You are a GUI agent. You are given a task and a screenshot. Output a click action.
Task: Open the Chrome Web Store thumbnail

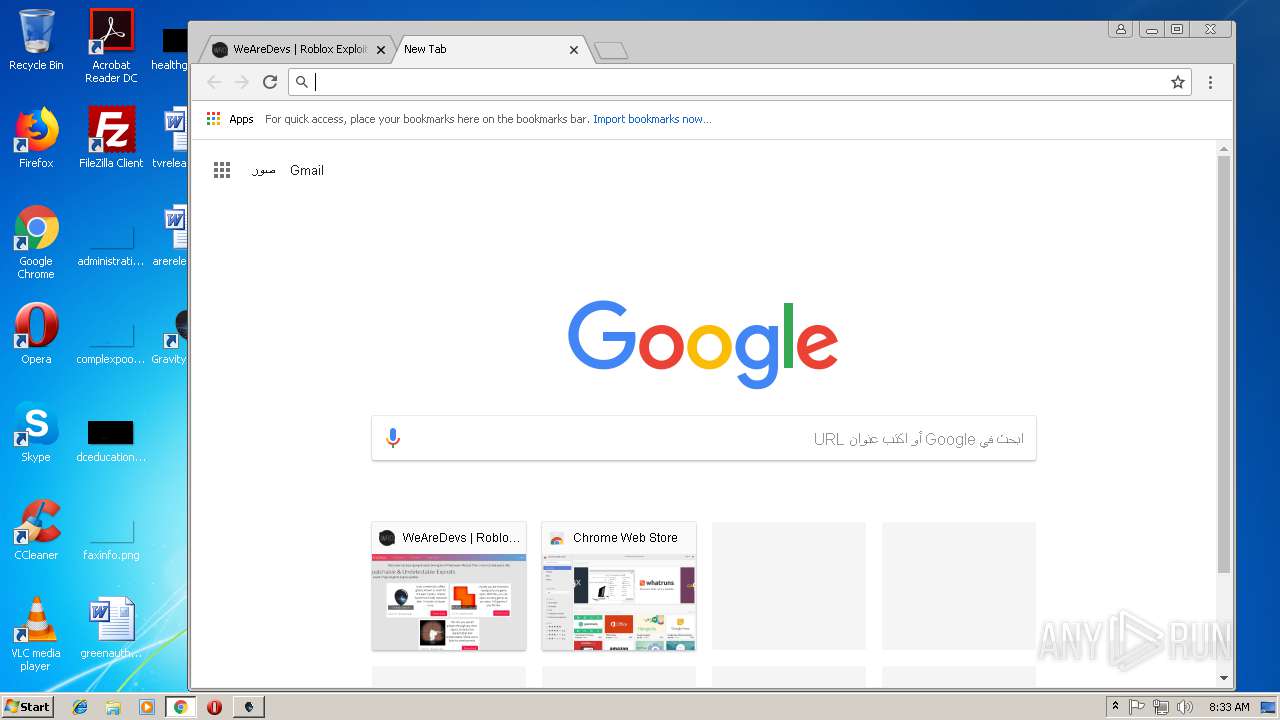pyautogui.click(x=619, y=587)
